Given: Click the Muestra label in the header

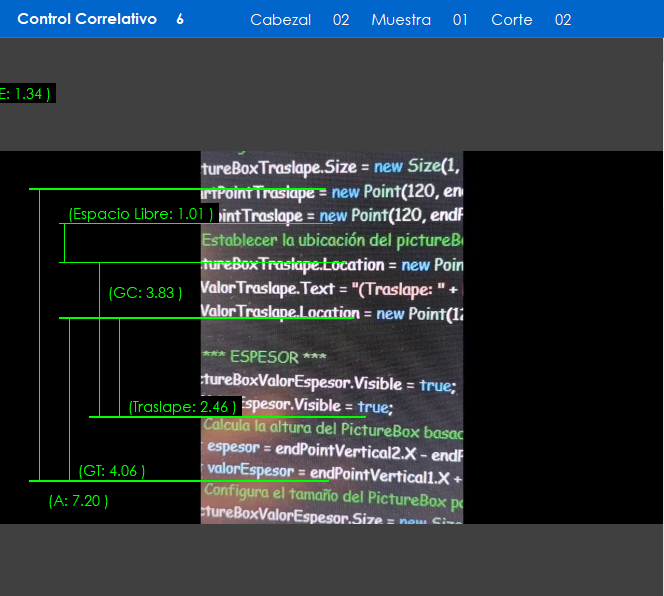Looking at the screenshot, I should pos(401,20).
